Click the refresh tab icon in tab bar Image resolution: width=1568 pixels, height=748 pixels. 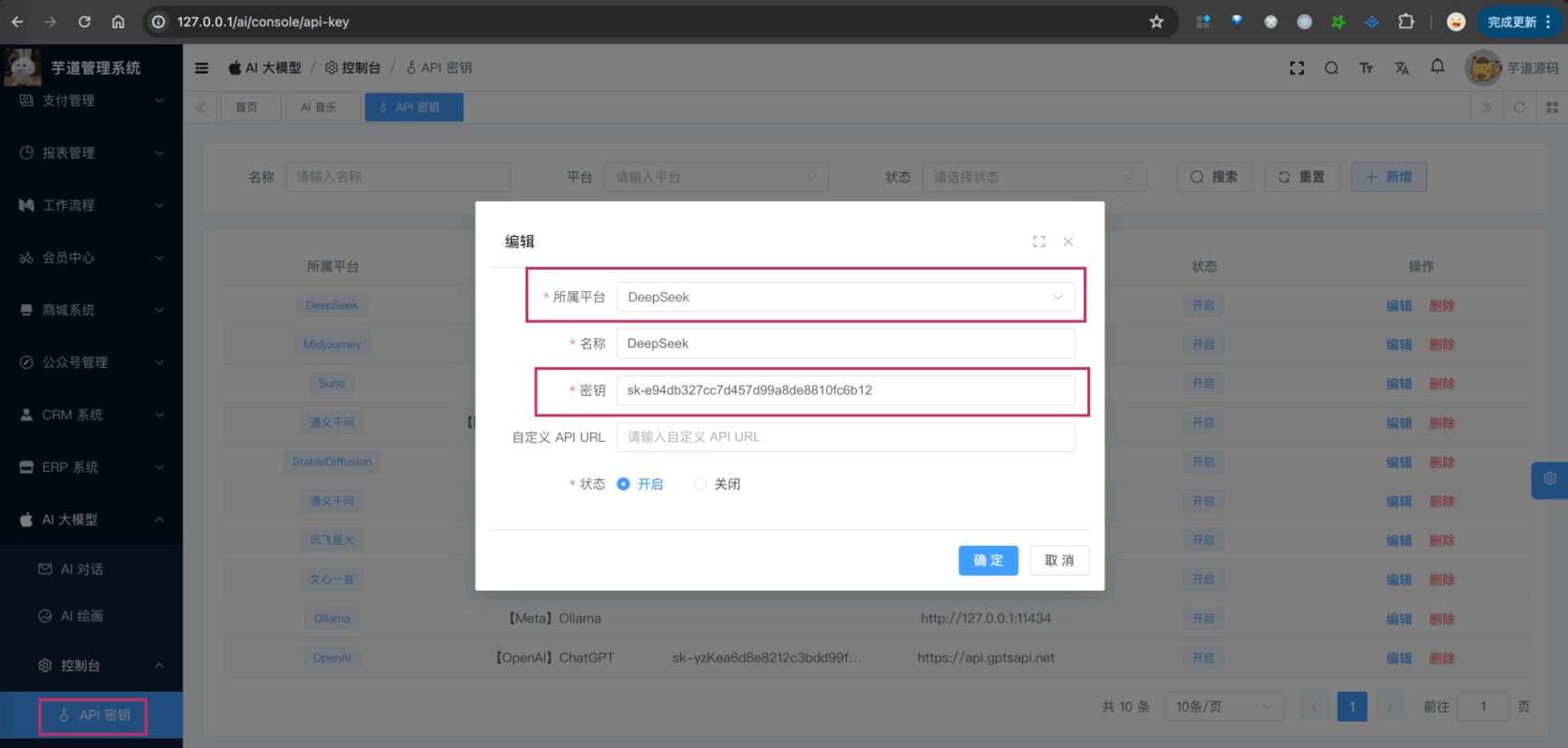(1519, 108)
